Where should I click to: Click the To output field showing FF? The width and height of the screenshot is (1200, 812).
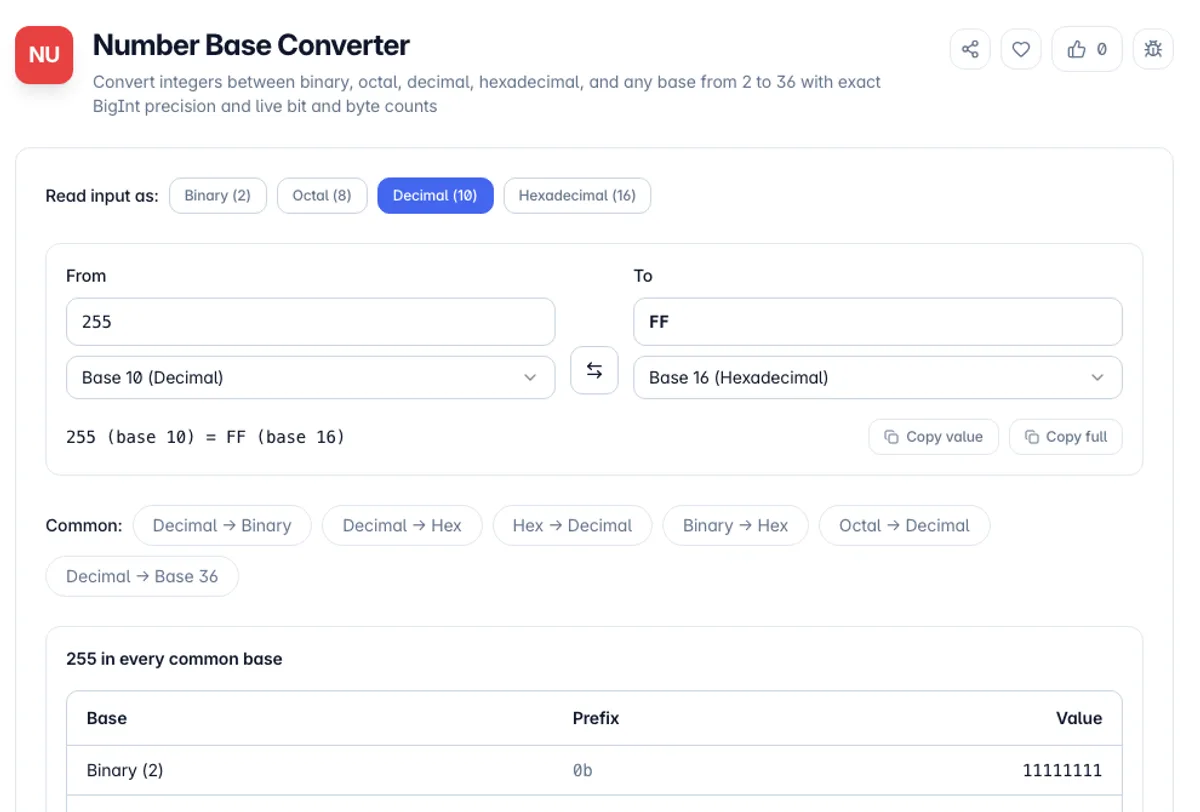click(878, 322)
